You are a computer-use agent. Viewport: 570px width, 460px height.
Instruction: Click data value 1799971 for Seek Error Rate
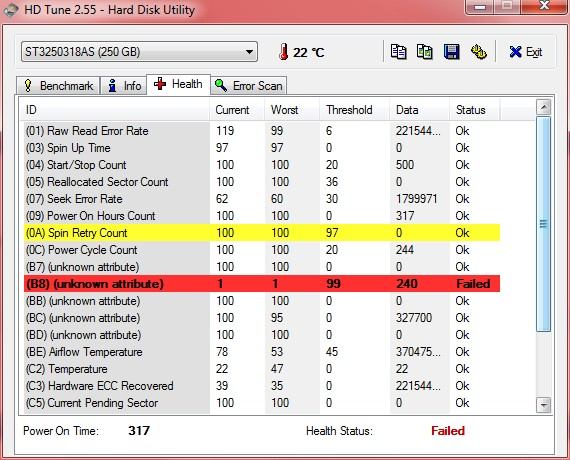point(417,199)
